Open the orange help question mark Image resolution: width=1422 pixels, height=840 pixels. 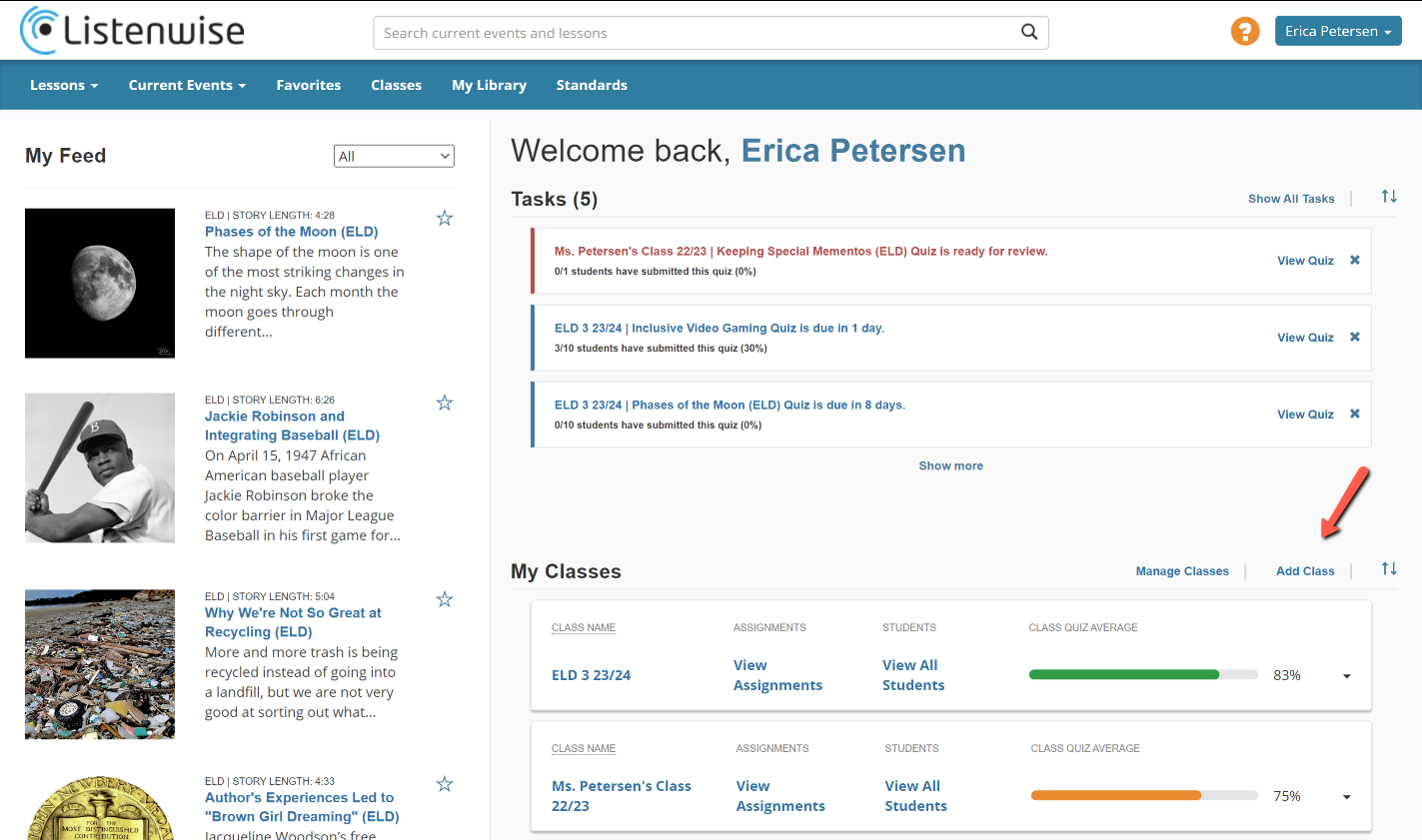tap(1245, 31)
